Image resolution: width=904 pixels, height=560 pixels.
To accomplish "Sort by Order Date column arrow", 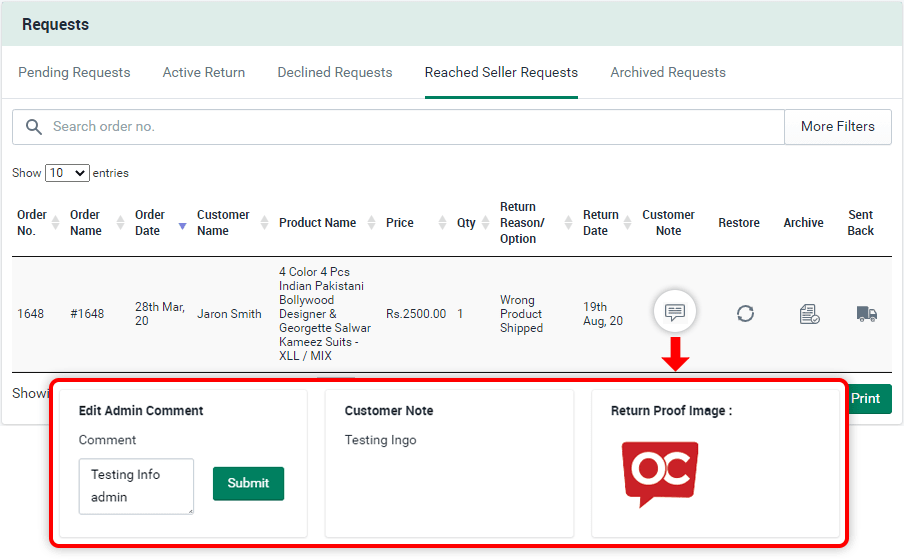I will coord(182,225).
